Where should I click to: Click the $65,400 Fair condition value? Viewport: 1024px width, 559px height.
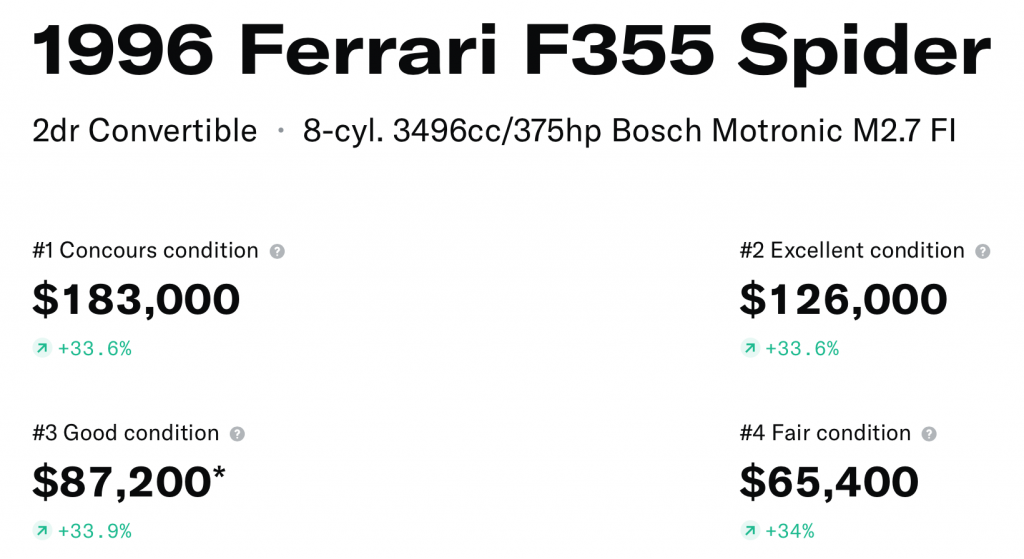pyautogui.click(x=829, y=482)
